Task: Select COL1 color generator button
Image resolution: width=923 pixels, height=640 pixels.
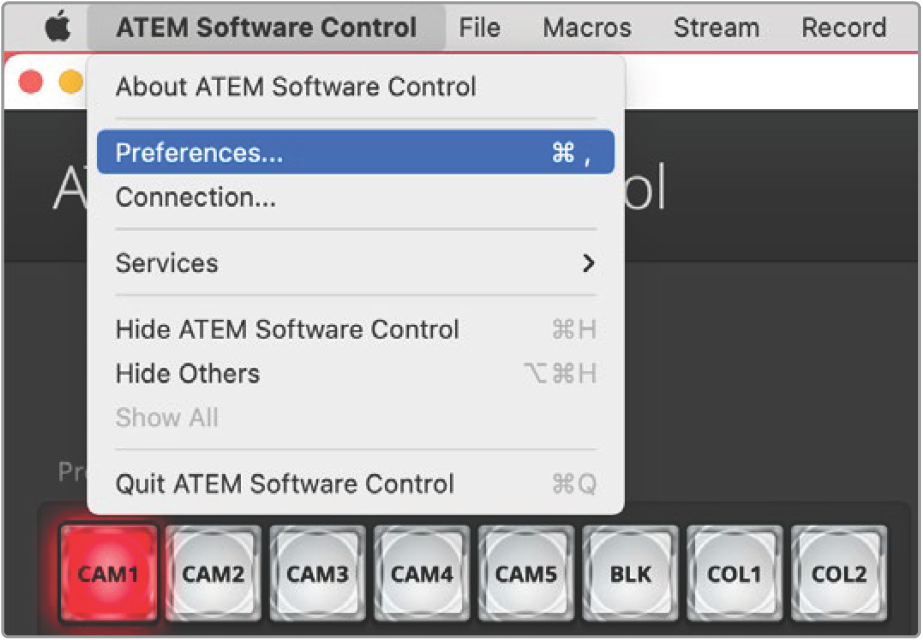Action: [735, 573]
